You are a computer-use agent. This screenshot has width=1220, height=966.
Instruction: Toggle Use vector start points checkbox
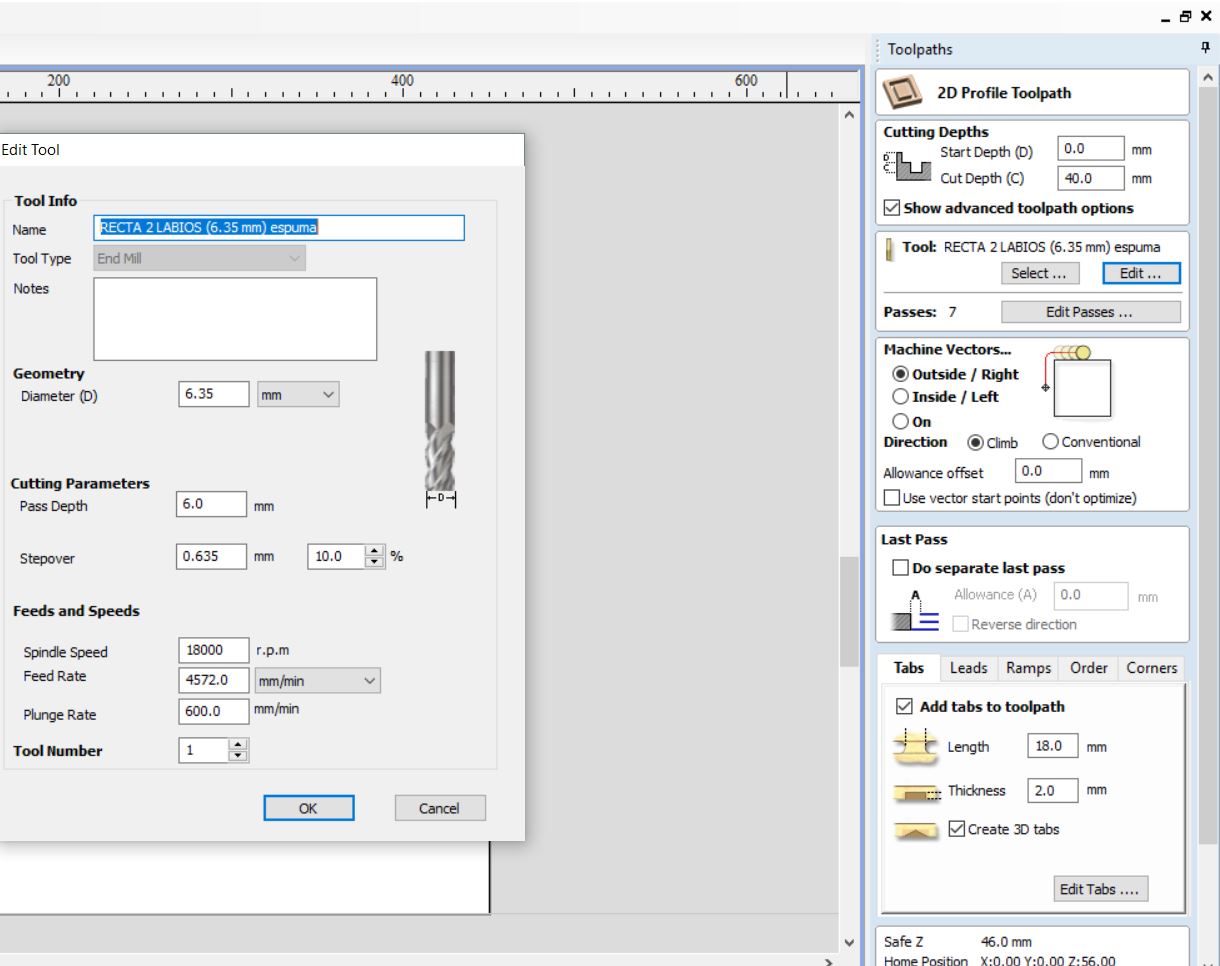click(892, 498)
